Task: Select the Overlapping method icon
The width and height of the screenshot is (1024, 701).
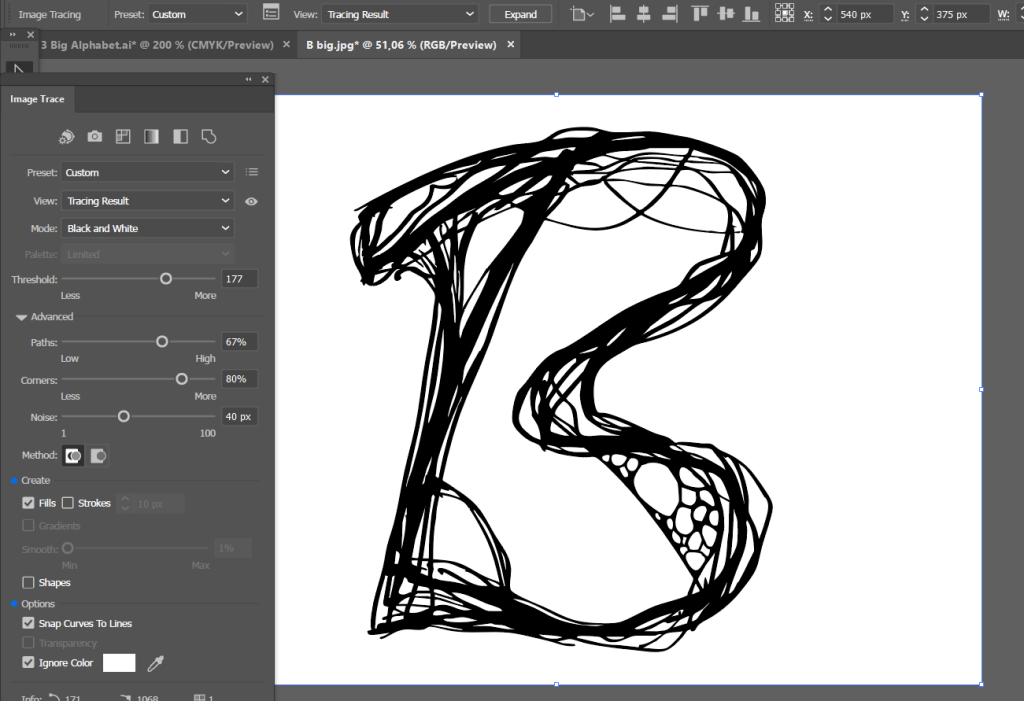Action: (98, 456)
